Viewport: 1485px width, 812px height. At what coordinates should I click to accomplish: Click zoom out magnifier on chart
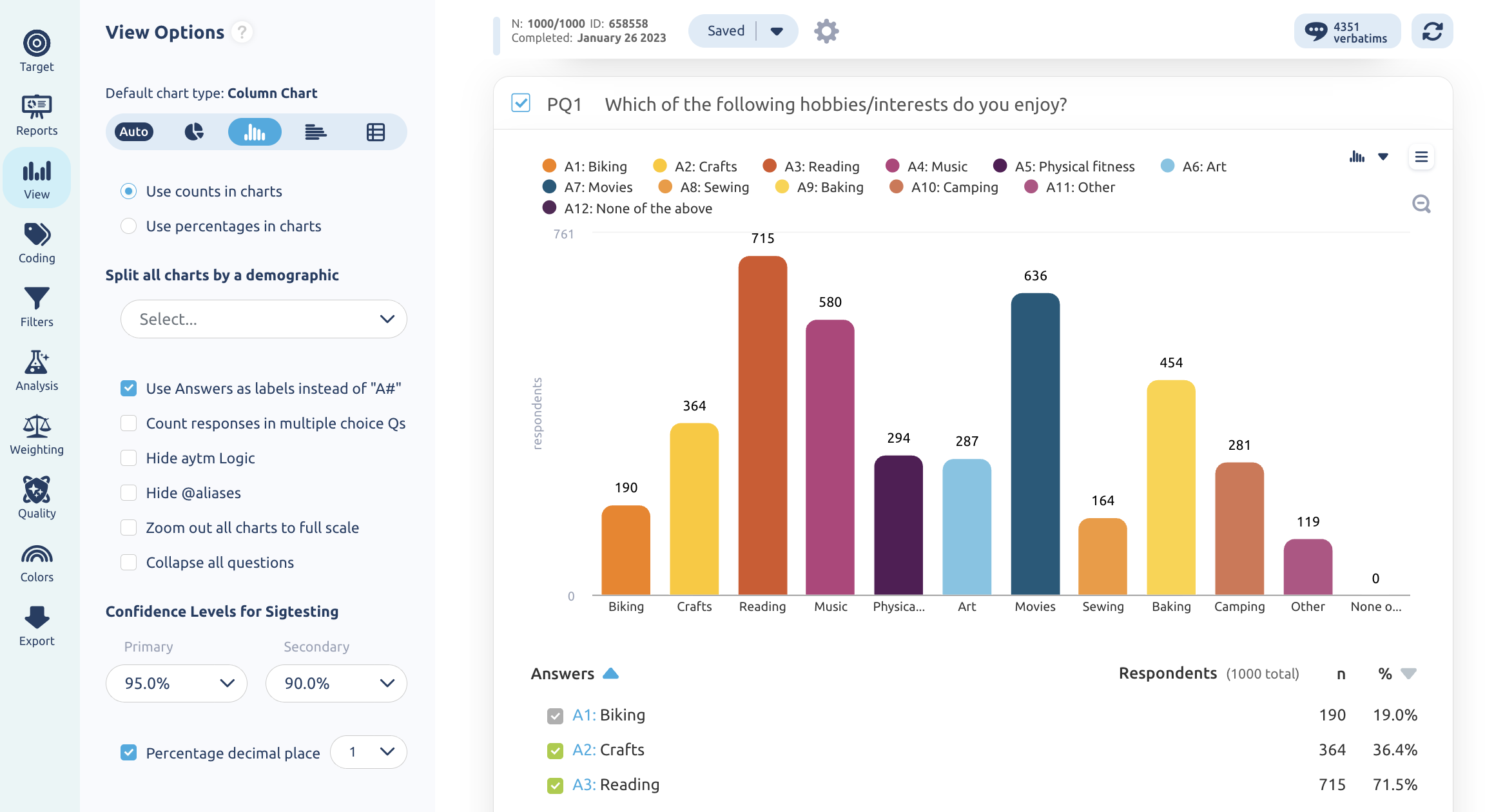(1421, 204)
